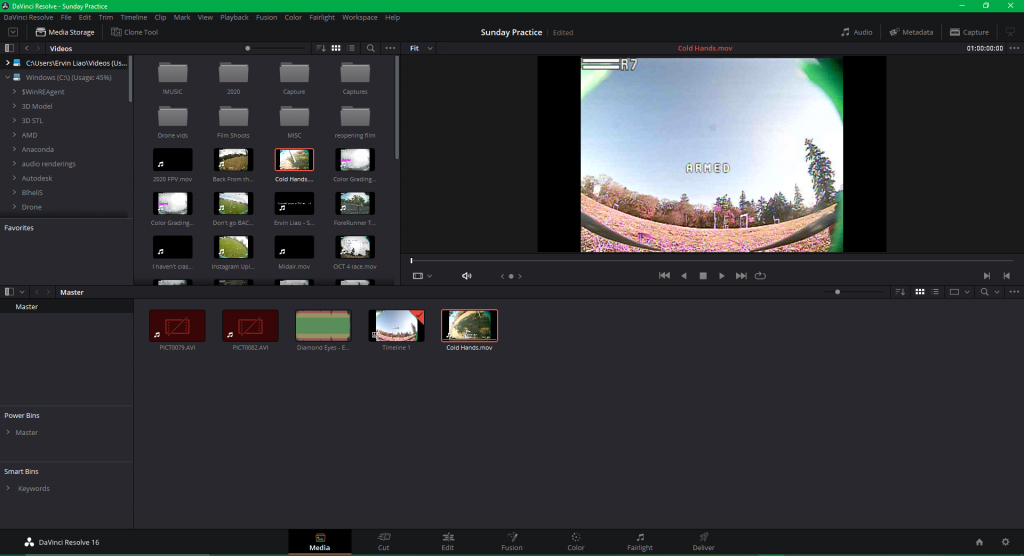Switch to the Deliver page
Viewport: 1024px width, 556px height.
(703, 542)
